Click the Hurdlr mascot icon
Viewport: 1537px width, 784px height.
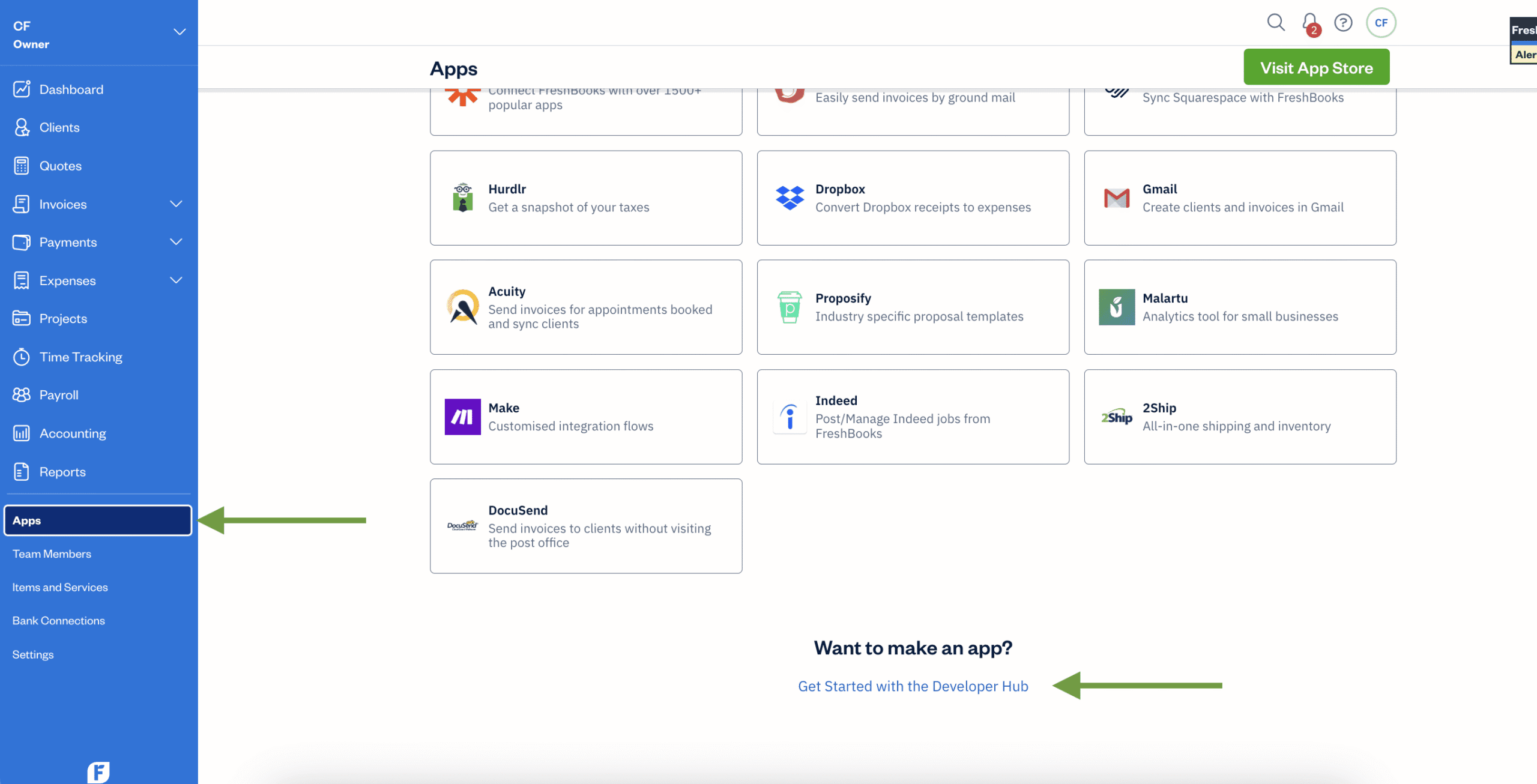click(462, 198)
